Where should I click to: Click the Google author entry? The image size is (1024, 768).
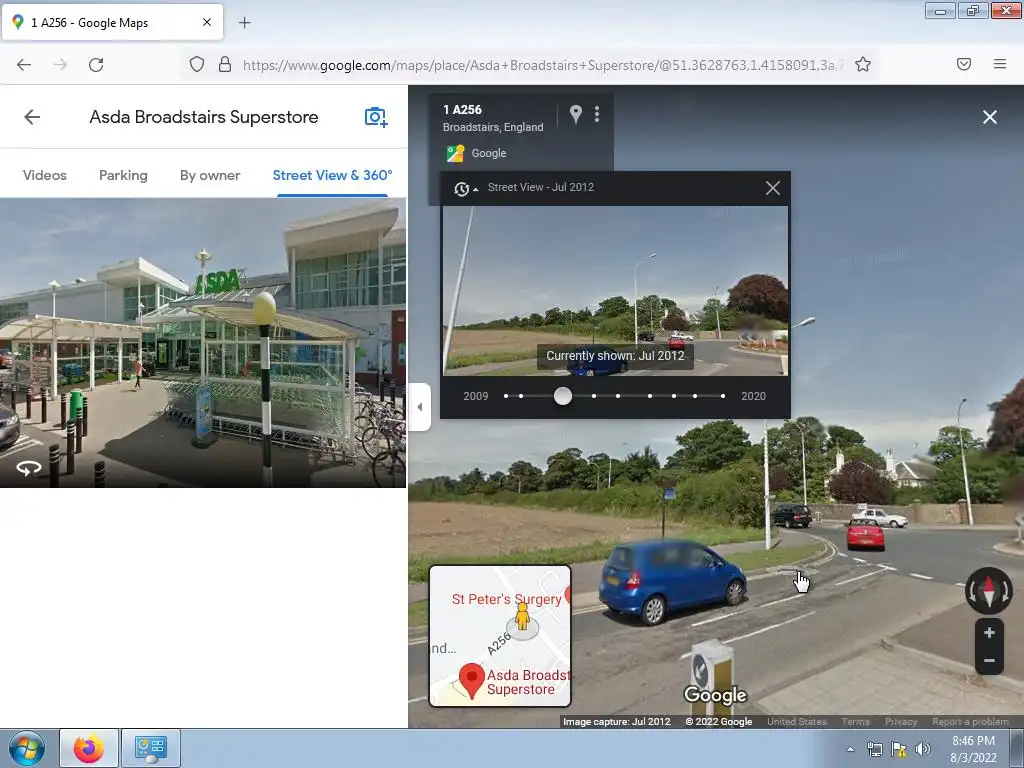pos(477,153)
